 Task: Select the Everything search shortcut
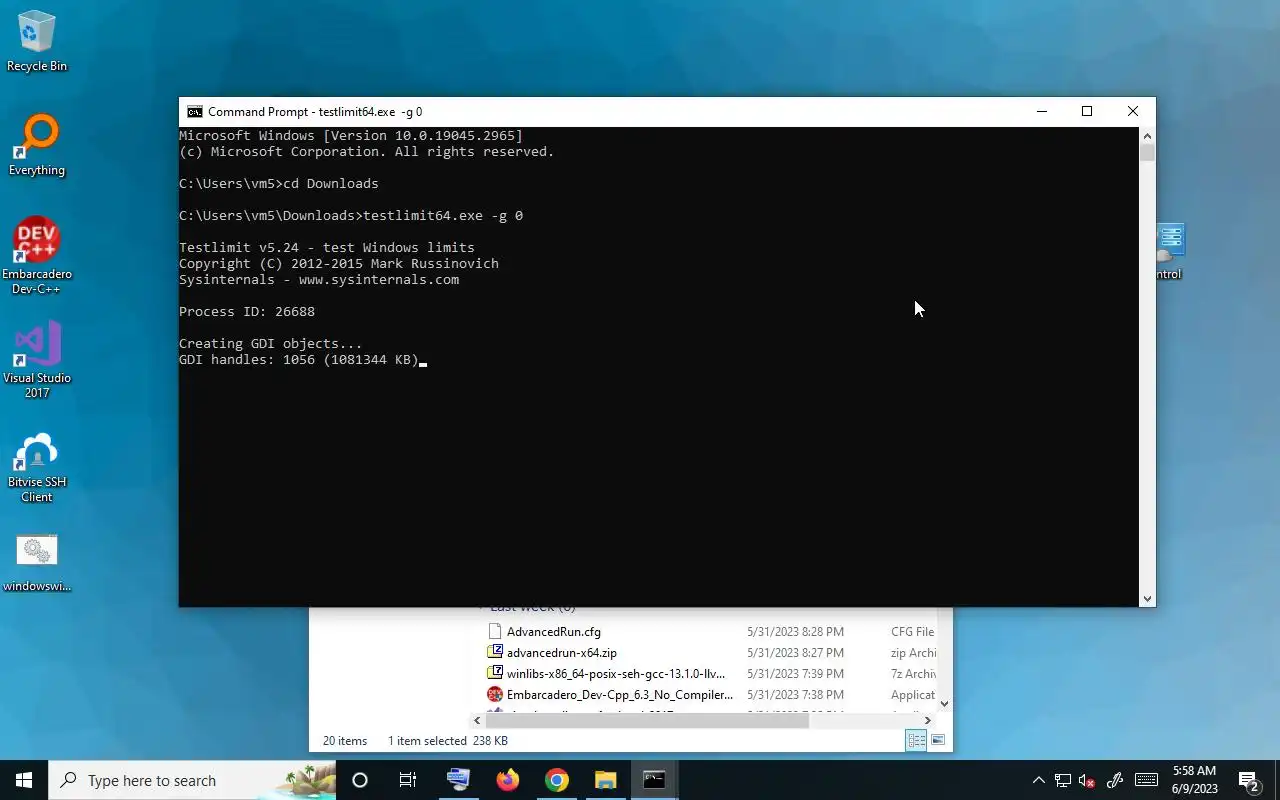[37, 146]
